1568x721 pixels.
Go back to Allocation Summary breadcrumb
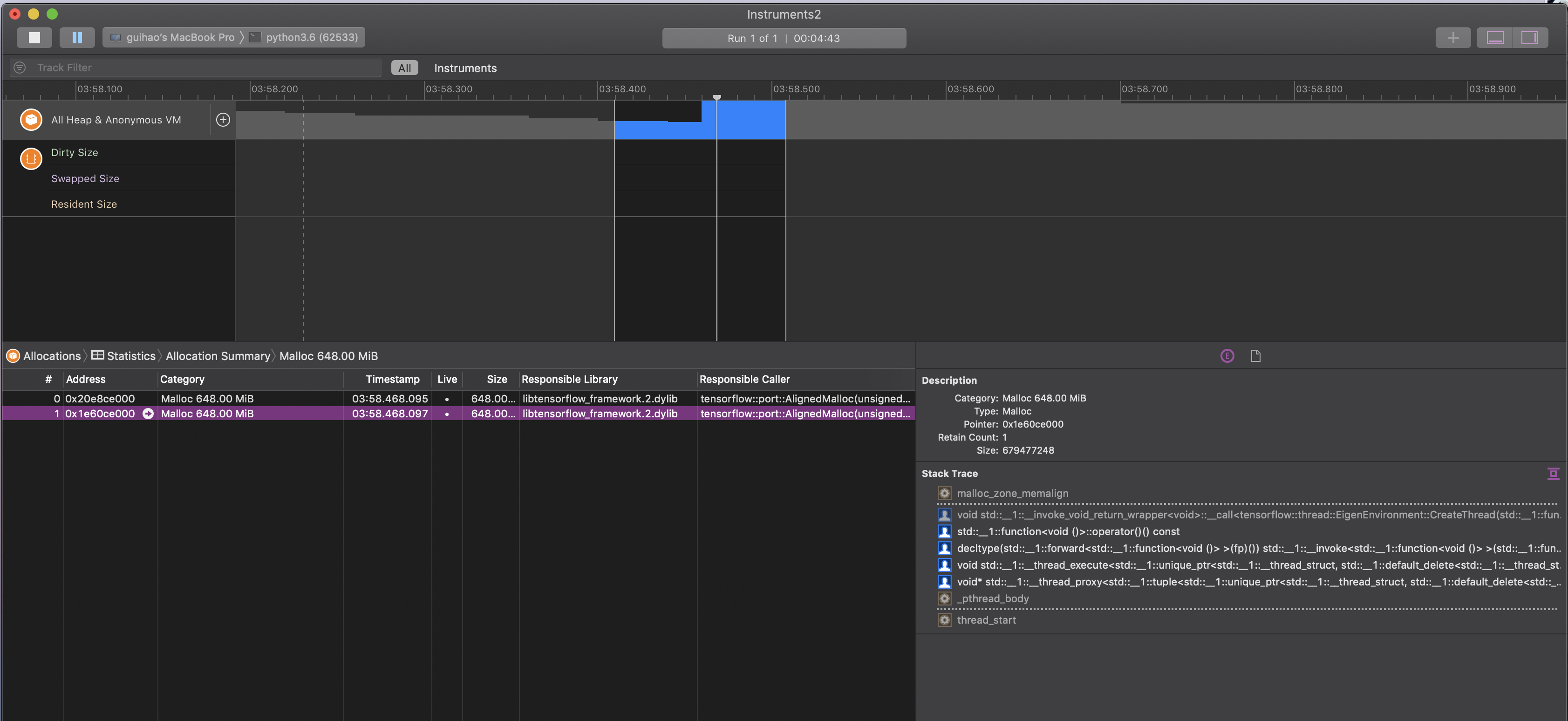(218, 356)
